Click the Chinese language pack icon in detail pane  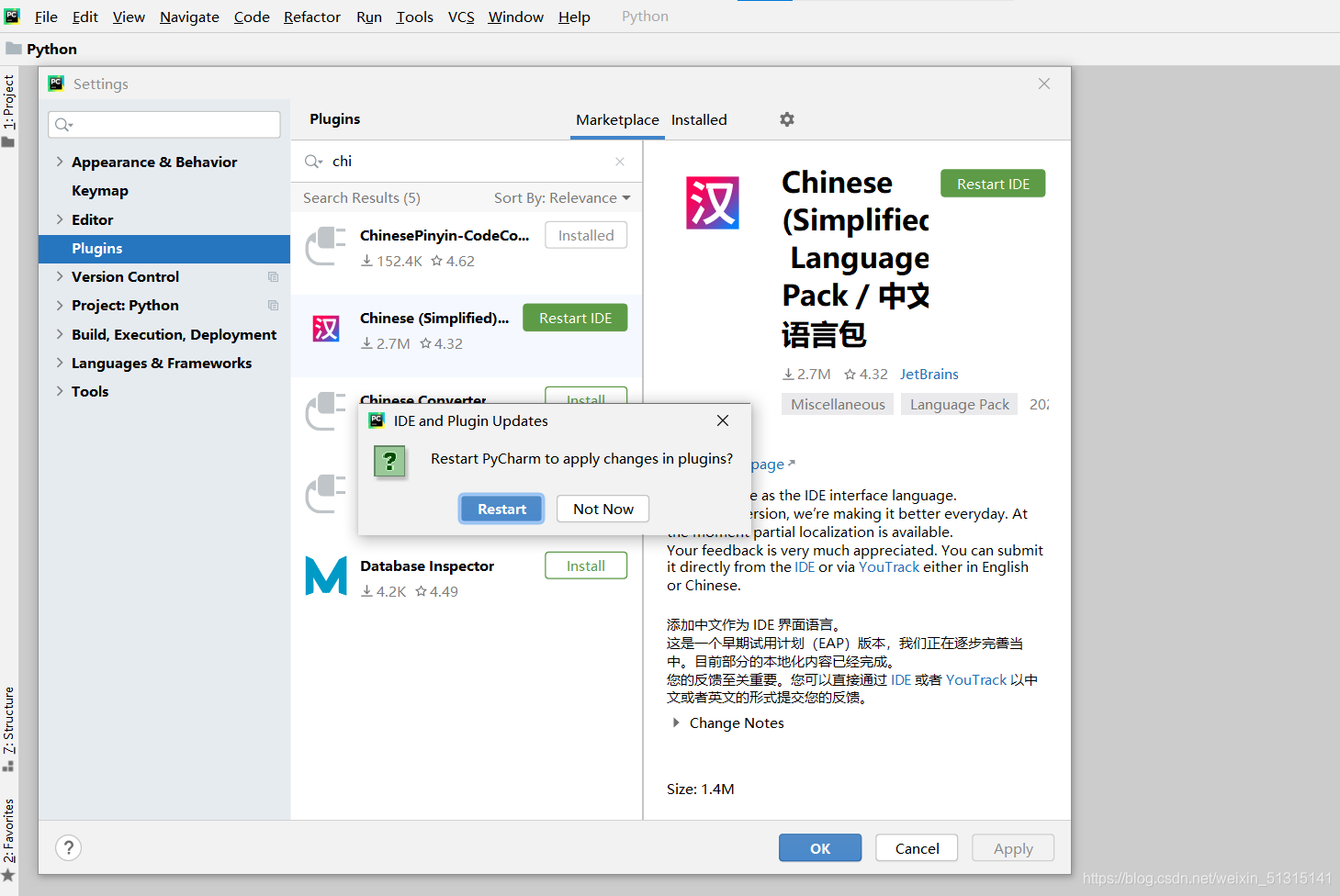click(x=713, y=203)
